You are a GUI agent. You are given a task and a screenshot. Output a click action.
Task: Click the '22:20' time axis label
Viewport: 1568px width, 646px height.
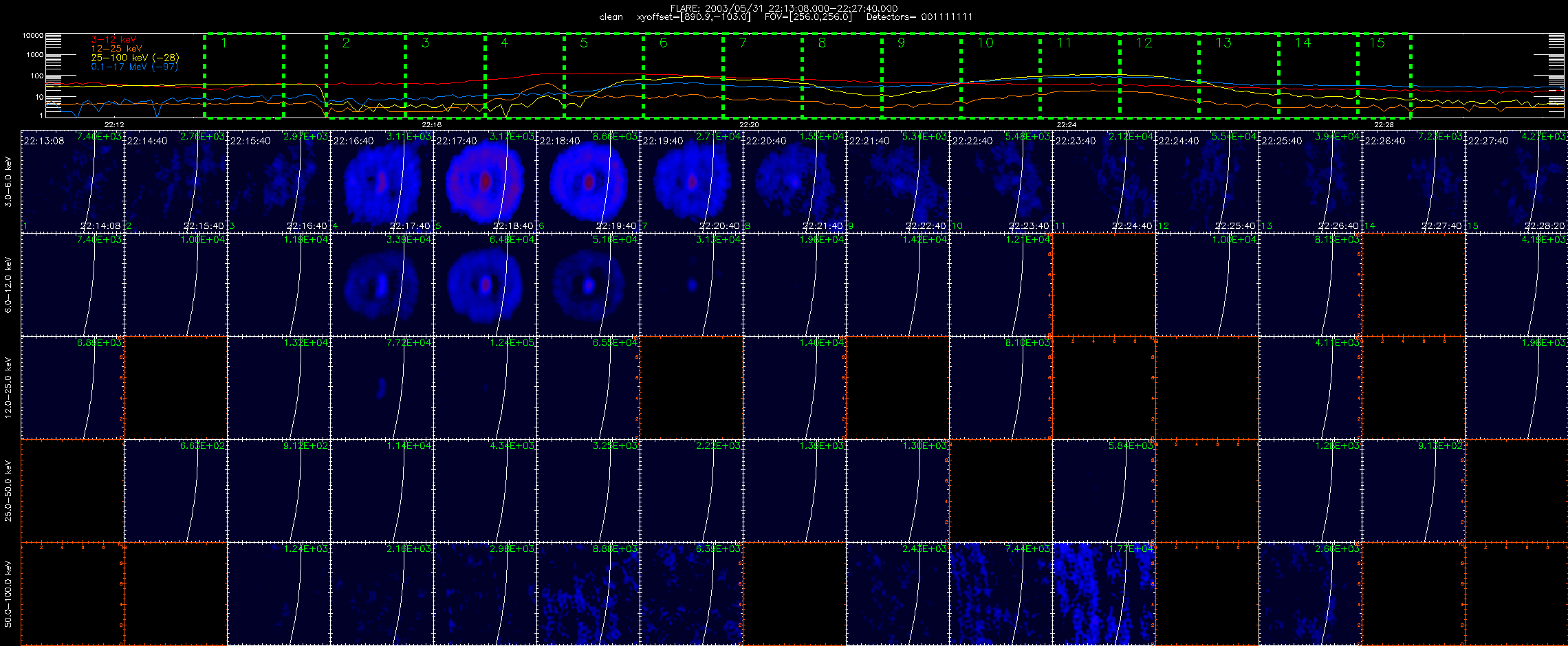749,124
